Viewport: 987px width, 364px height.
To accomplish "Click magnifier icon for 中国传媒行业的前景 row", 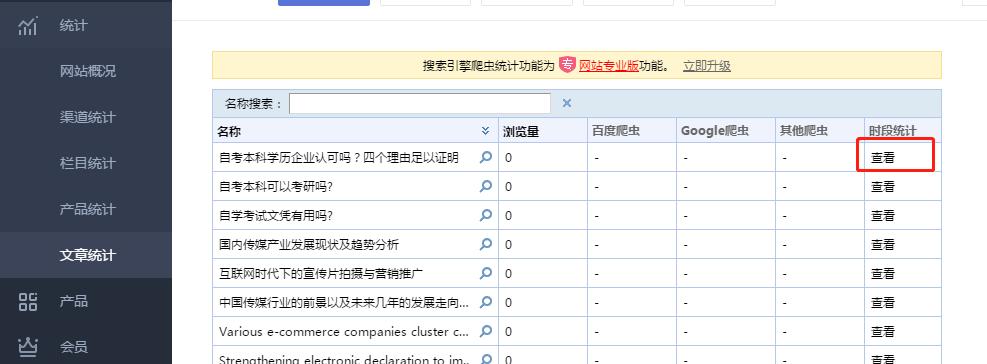I will (485, 302).
